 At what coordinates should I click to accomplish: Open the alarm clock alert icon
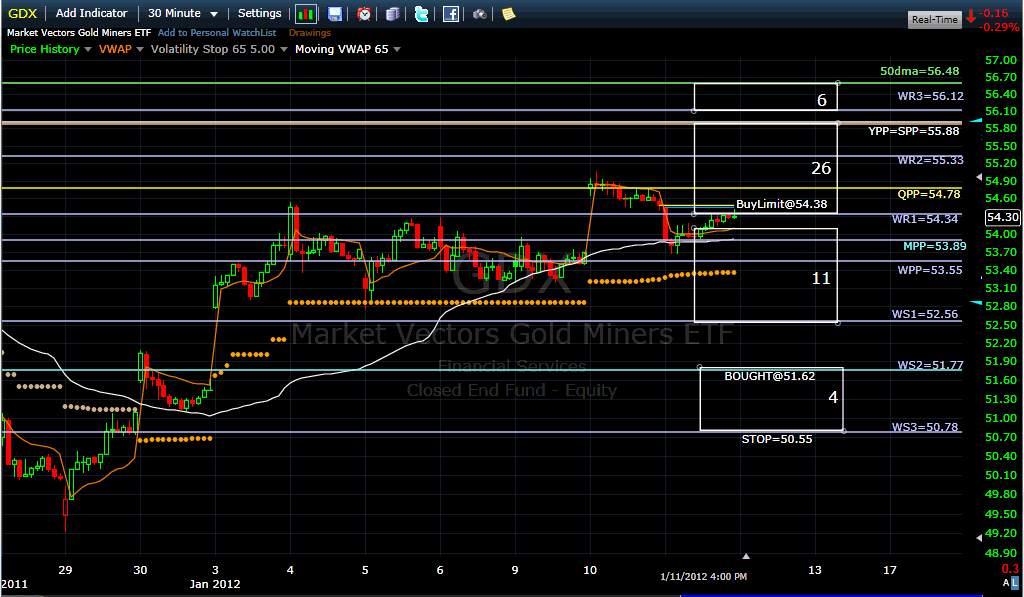(364, 14)
